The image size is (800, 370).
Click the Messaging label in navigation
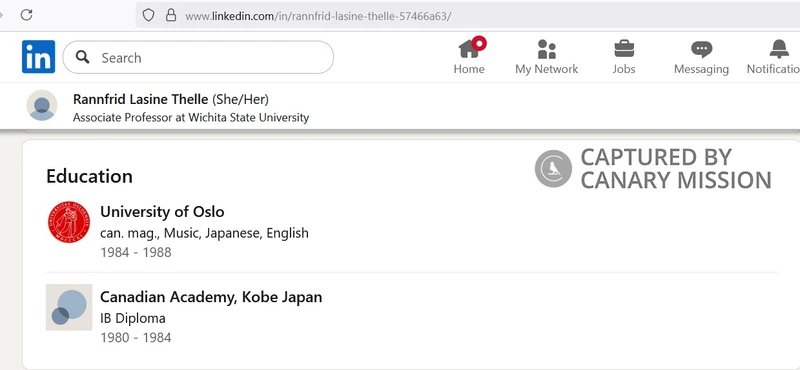click(x=702, y=69)
